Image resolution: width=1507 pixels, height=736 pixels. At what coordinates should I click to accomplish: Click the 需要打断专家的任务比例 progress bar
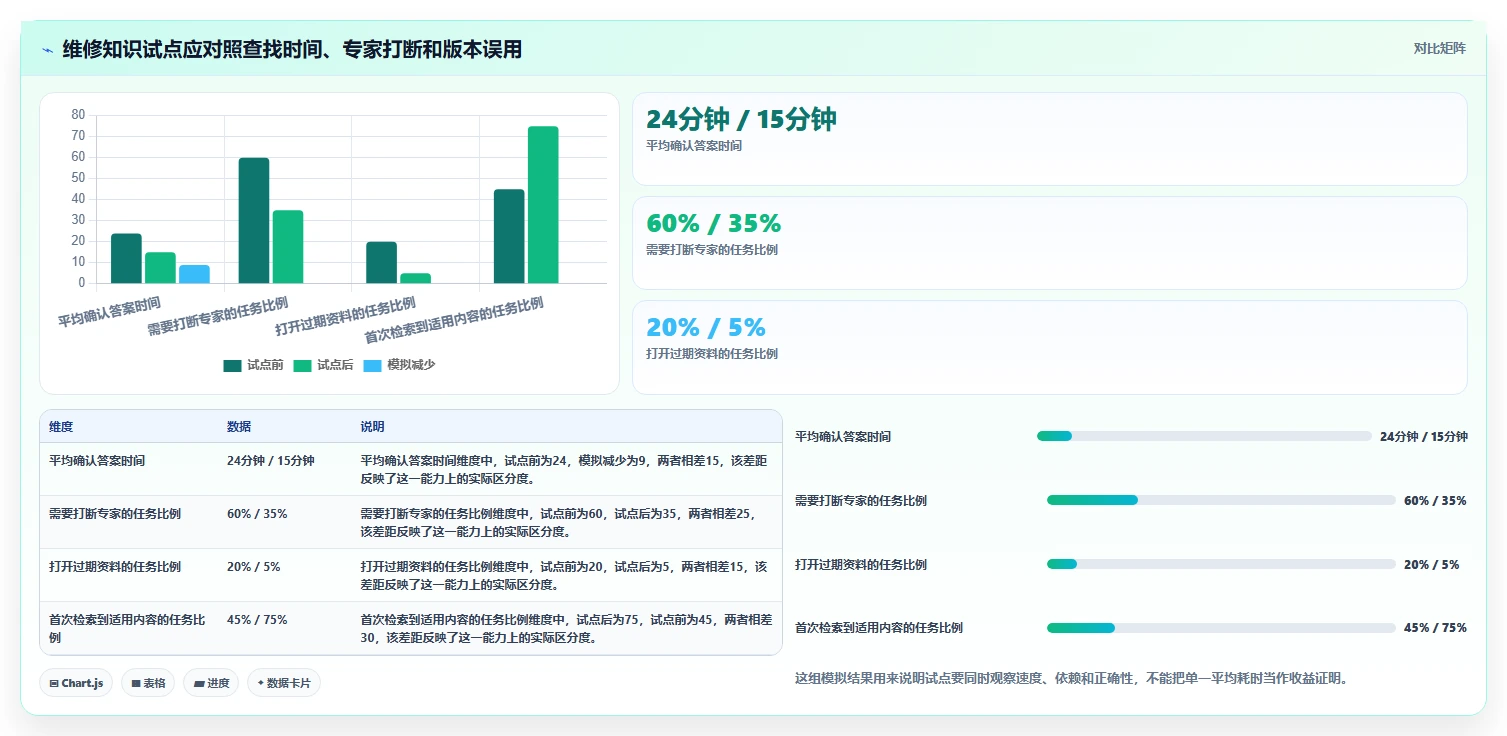(1221, 500)
